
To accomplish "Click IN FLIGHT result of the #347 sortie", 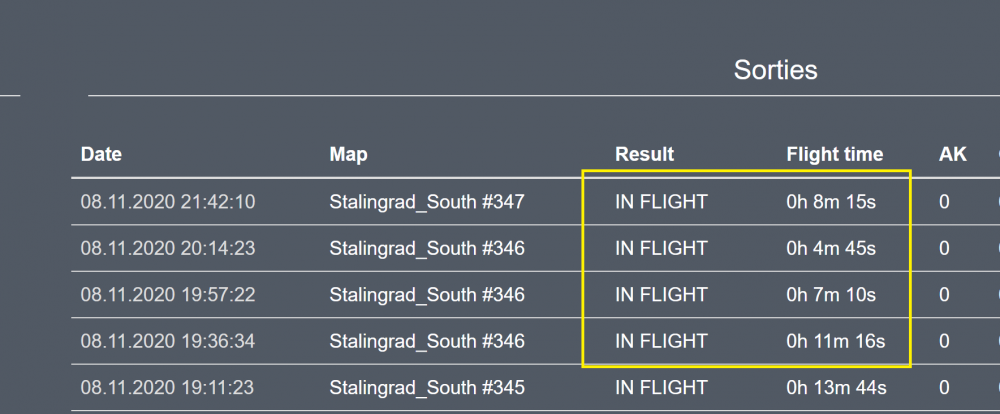I will pyautogui.click(x=661, y=202).
